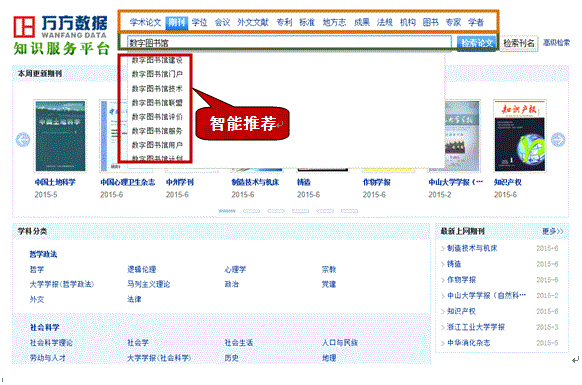Focus the search box containing 数字图书馆

(x=289, y=43)
